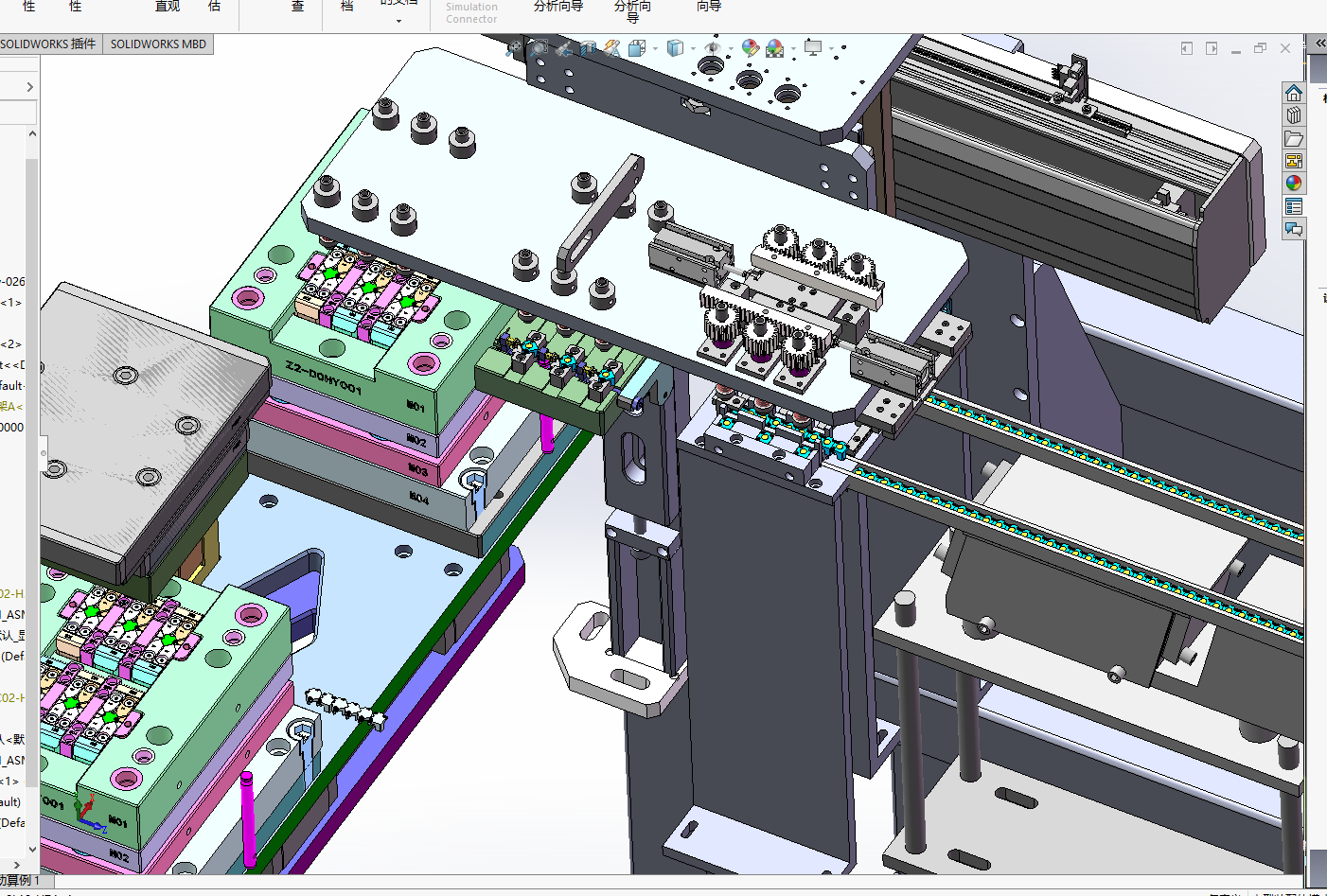1327x896 pixels.
Task: Switch to SOLIDWORKS MBD tab
Action: 158,44
